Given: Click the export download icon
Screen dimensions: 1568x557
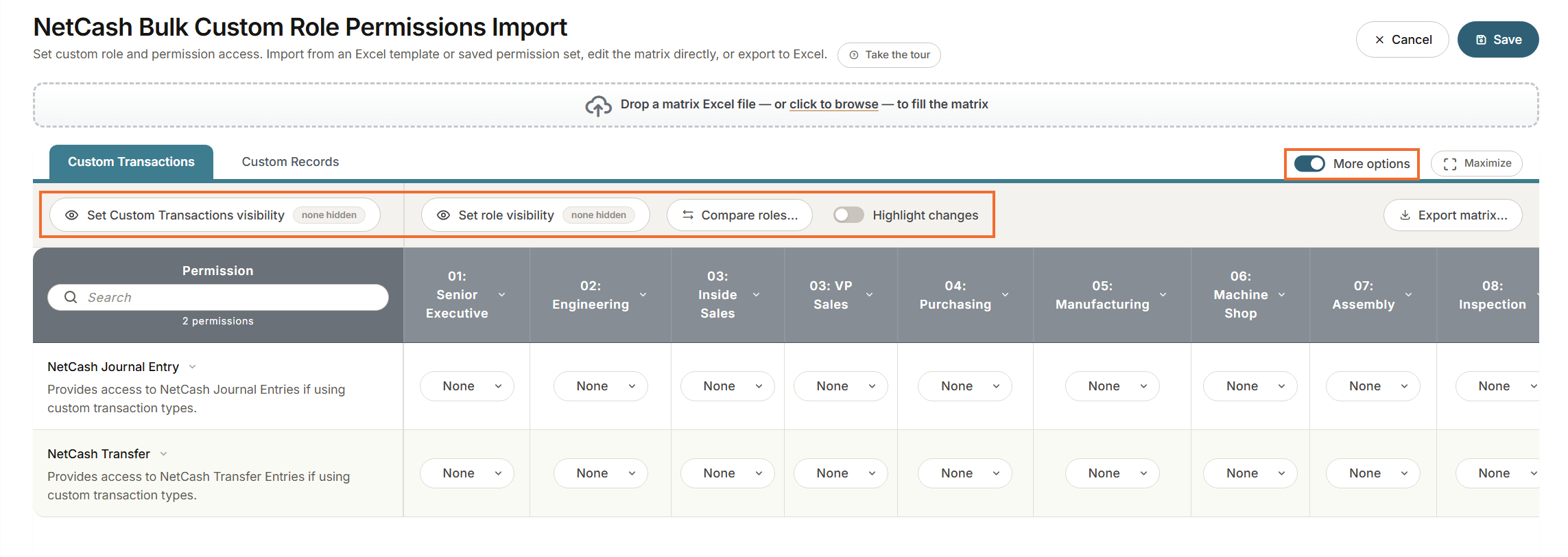Looking at the screenshot, I should [x=1405, y=215].
